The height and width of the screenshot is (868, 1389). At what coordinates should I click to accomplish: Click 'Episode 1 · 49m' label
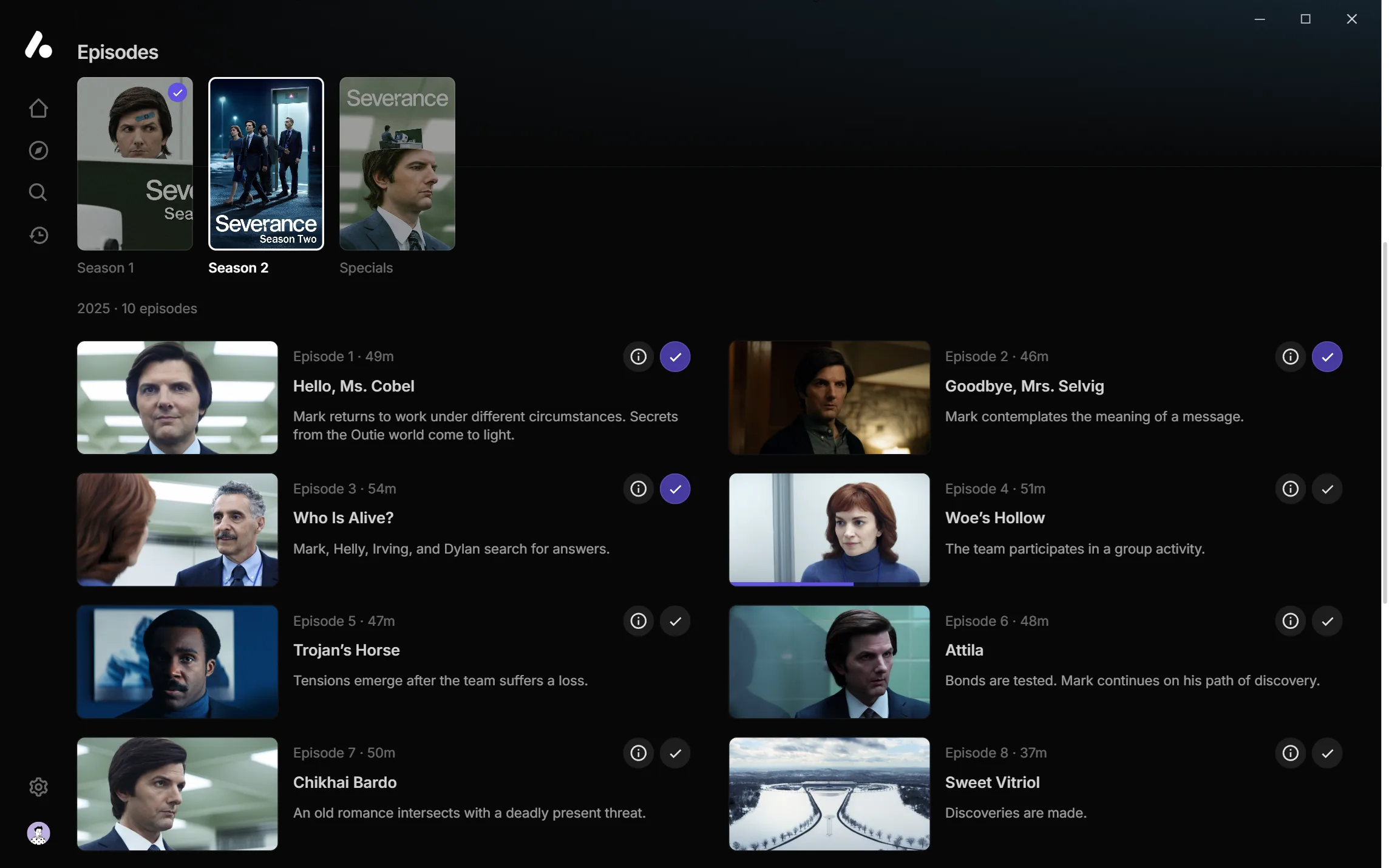(343, 356)
